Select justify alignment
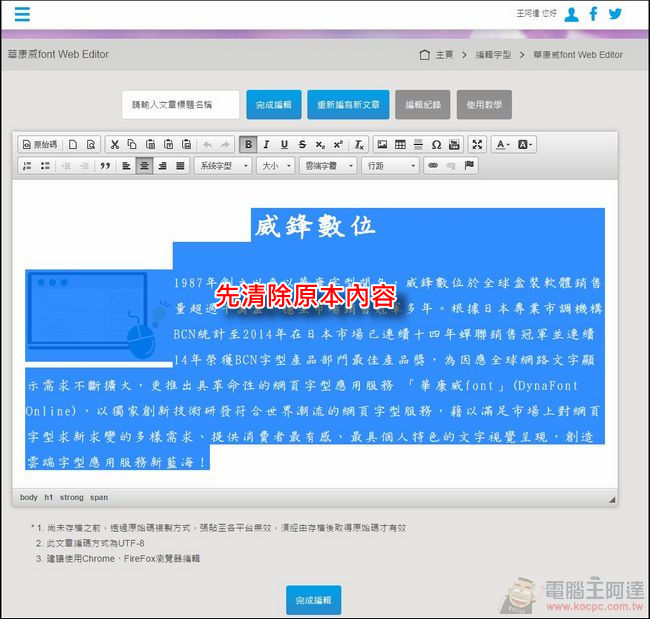The width and height of the screenshot is (650, 619). [180, 166]
